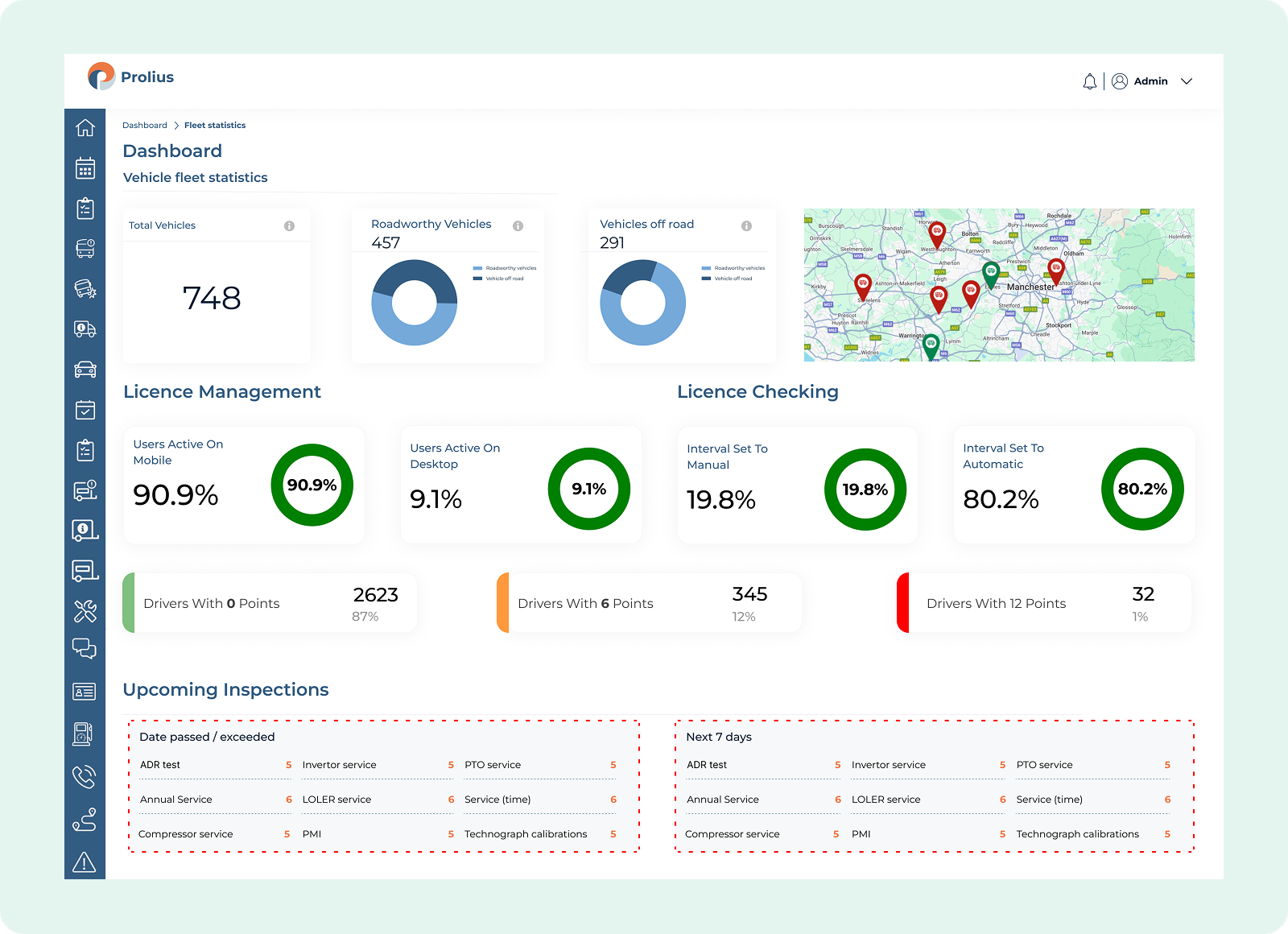Select the car icon in the sidebar
Screen dimensions: 1288x934
pos(84,369)
